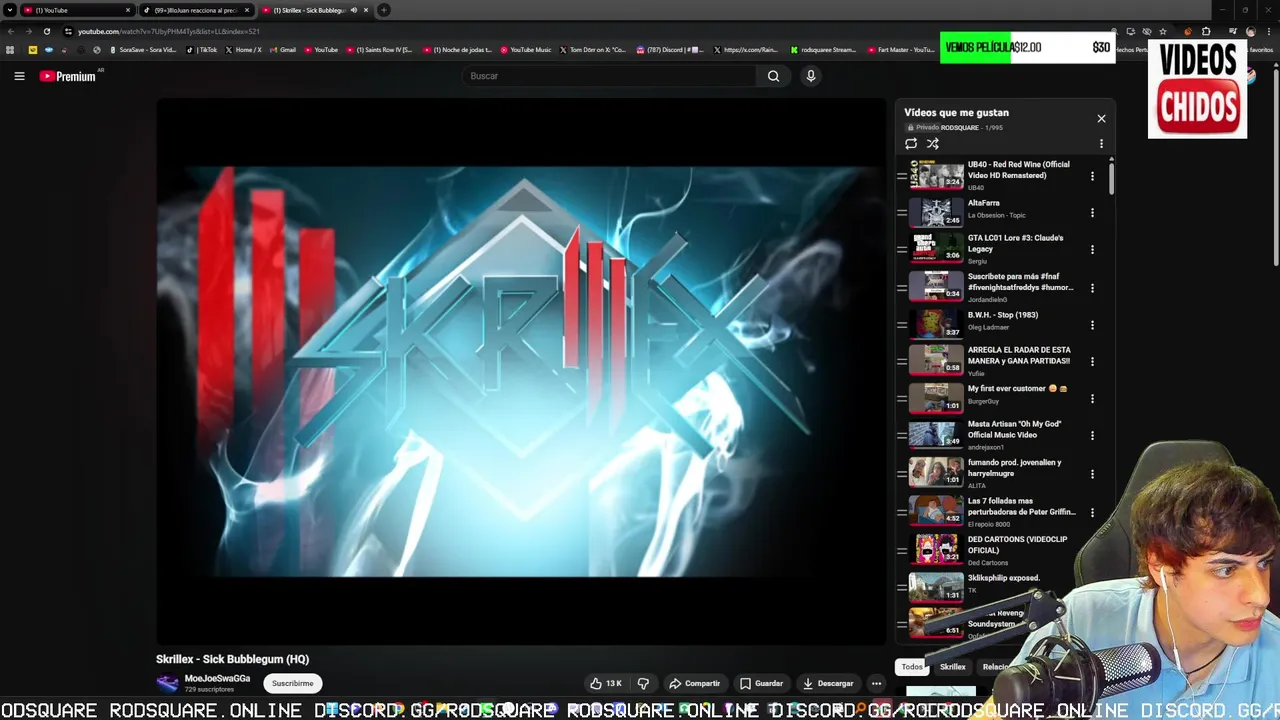
Task: Play UB40 Red Red Wine thumbnail
Action: [x=936, y=175]
